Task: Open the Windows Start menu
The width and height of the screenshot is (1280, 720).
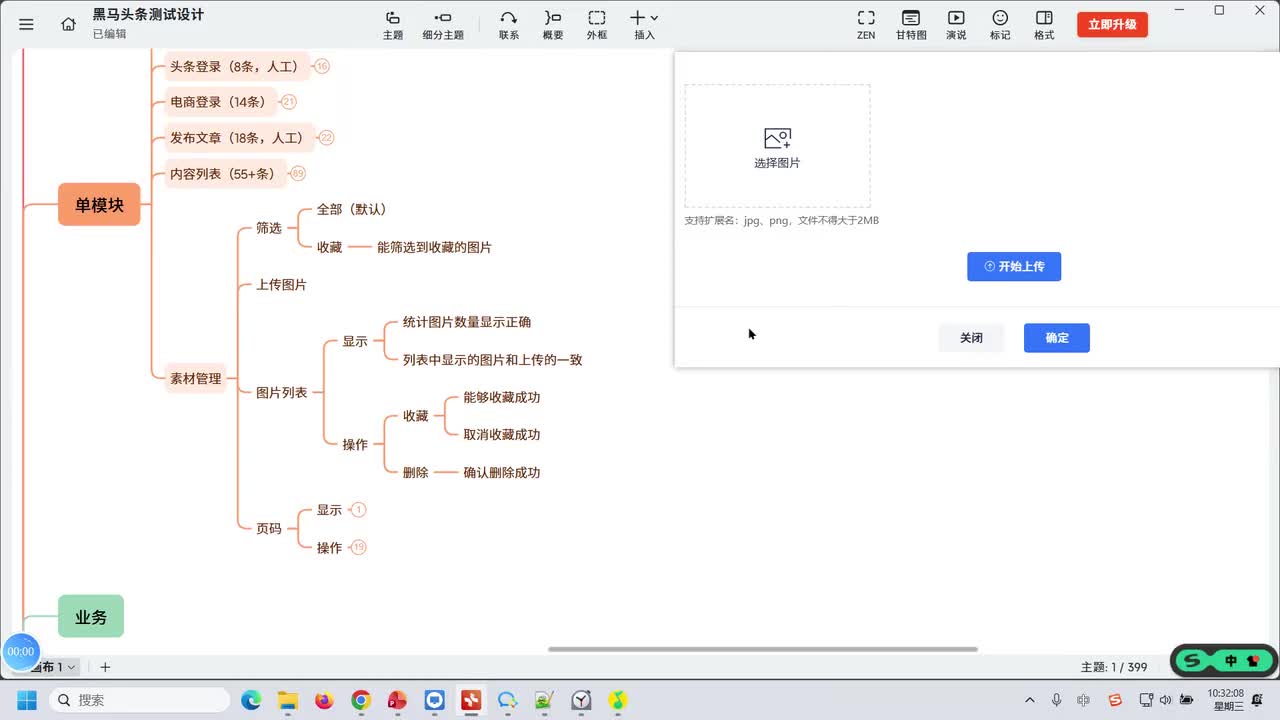Action: pyautogui.click(x=26, y=700)
